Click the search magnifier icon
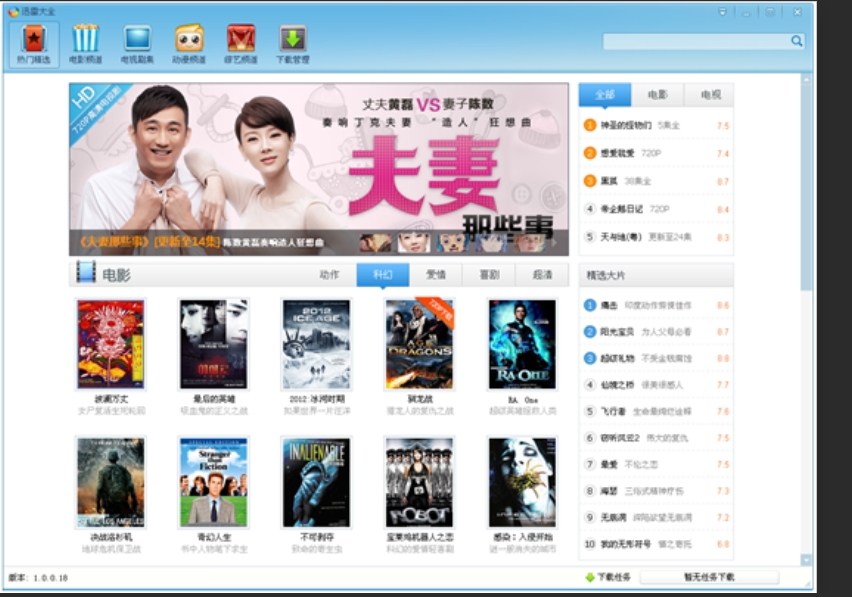The image size is (852, 597). [797, 41]
